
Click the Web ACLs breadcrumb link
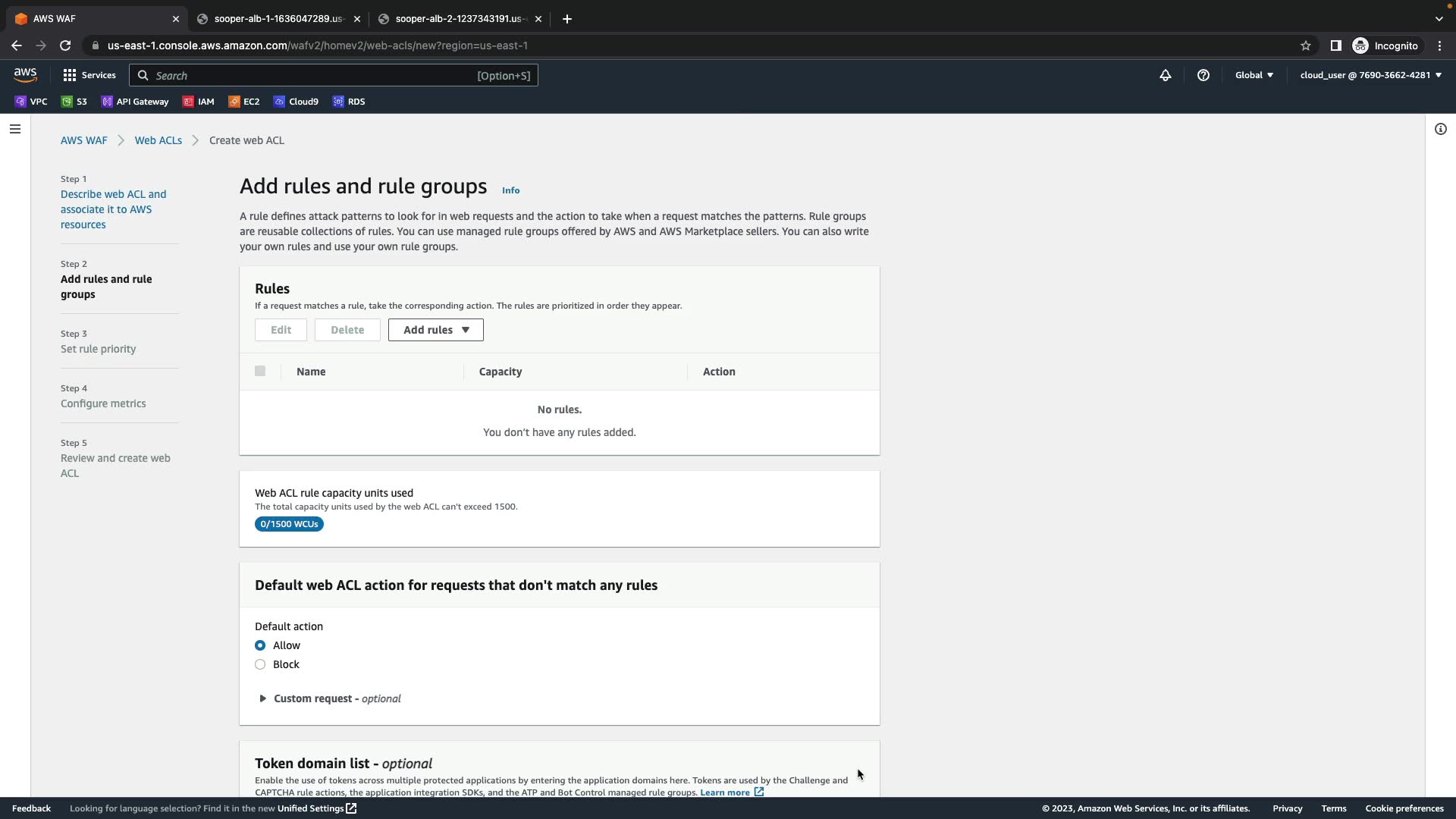click(158, 140)
